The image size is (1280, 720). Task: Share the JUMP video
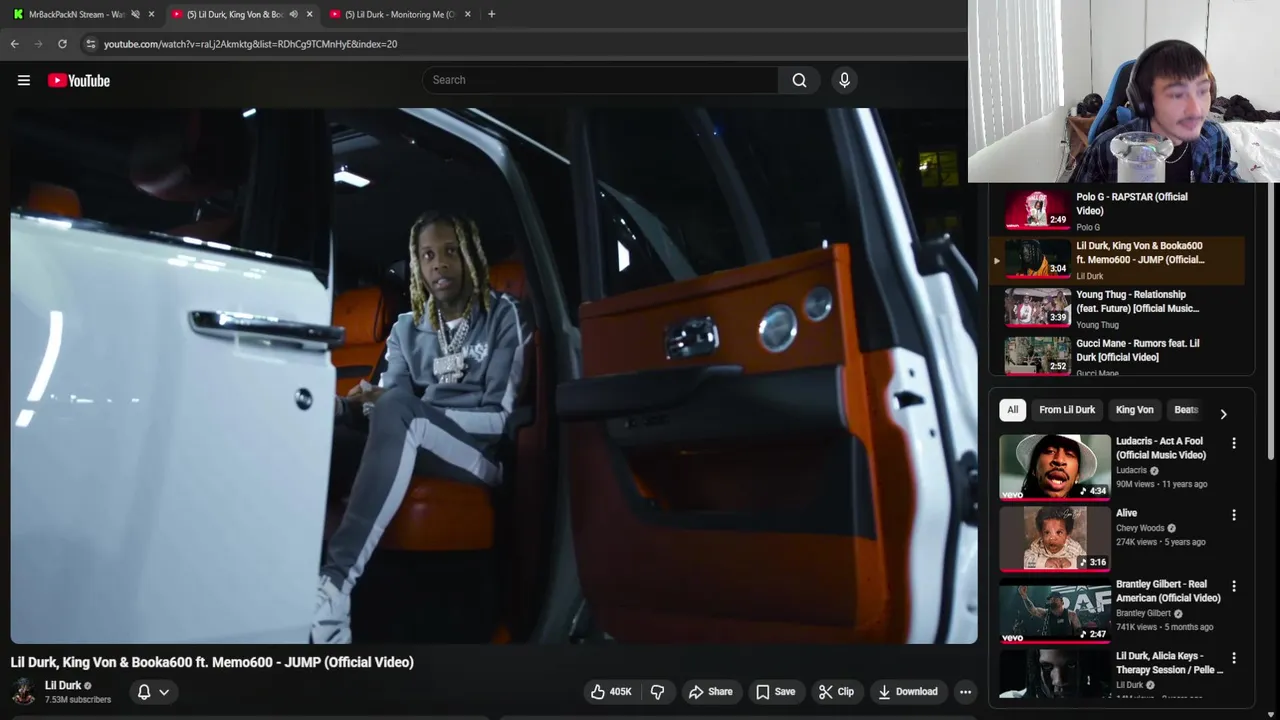(x=710, y=692)
